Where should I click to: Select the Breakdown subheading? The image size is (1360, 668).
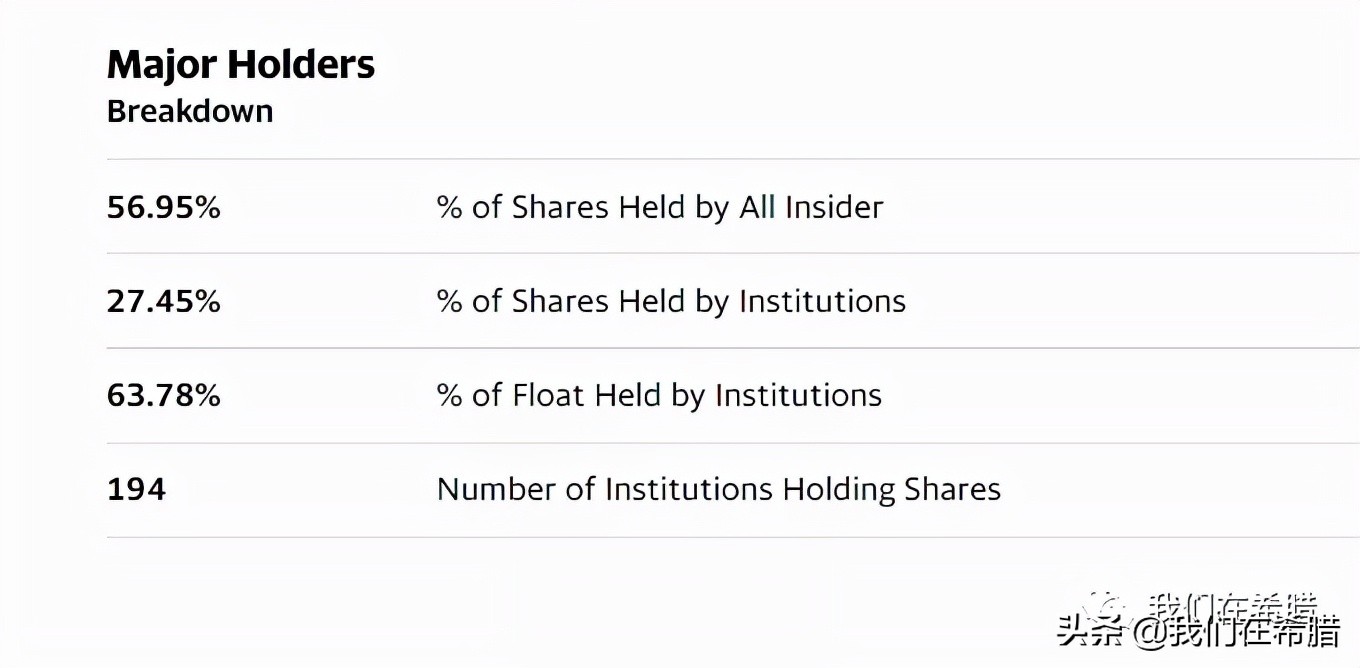click(x=189, y=111)
